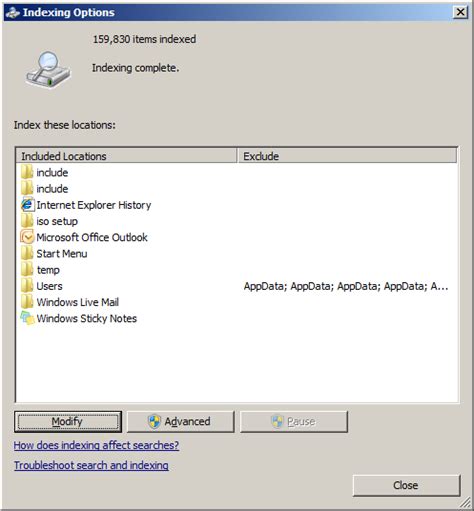Click the temp folder icon
Screen dimensions: 474x511
pyautogui.click(x=27, y=269)
